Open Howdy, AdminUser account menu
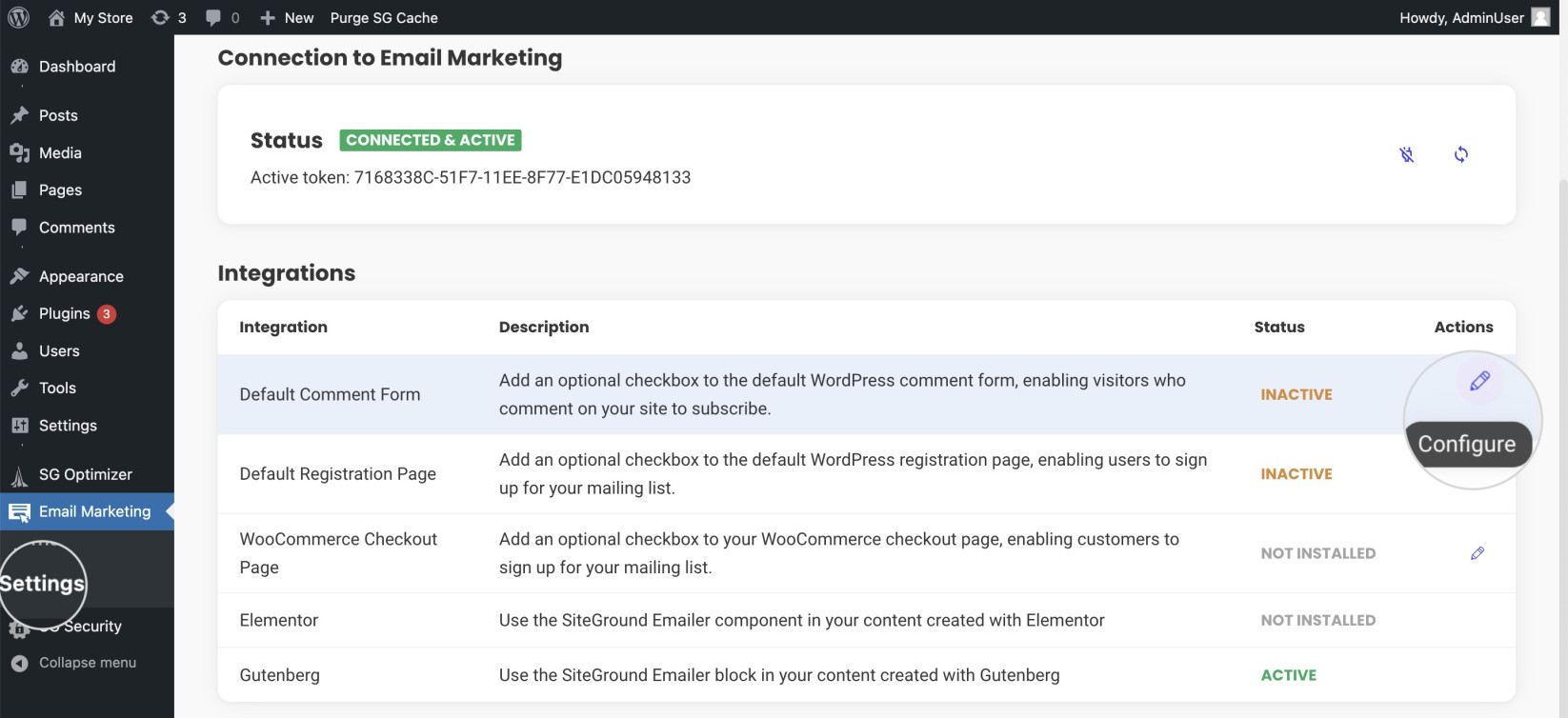The image size is (1568, 718). [x=1474, y=17]
